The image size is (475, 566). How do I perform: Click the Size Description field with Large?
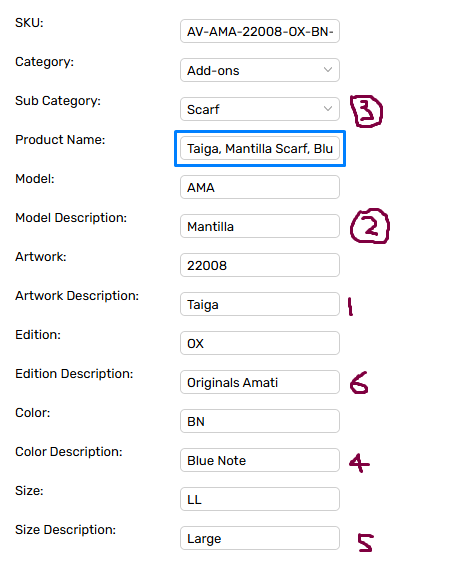(x=260, y=538)
